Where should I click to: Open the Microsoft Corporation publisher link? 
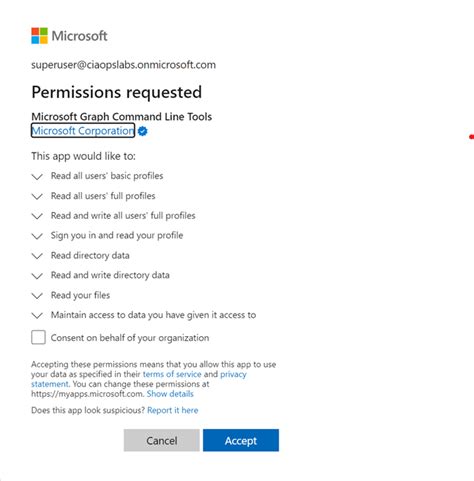[x=83, y=130]
